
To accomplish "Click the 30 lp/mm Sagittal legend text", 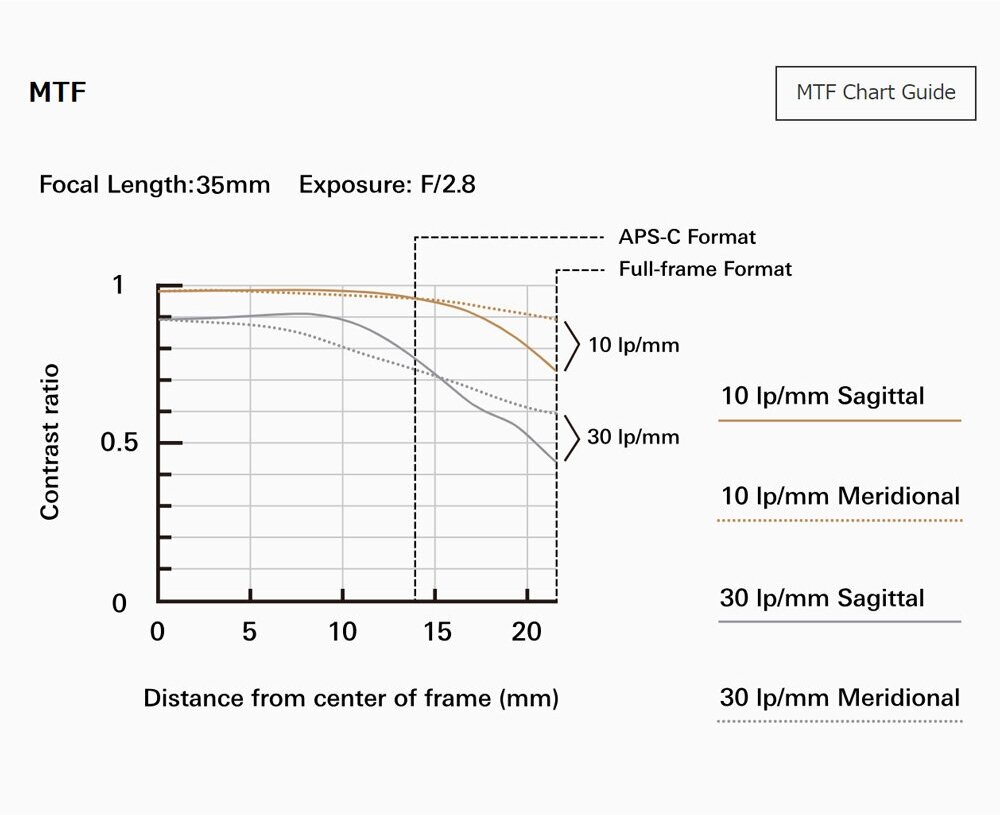I will point(822,598).
